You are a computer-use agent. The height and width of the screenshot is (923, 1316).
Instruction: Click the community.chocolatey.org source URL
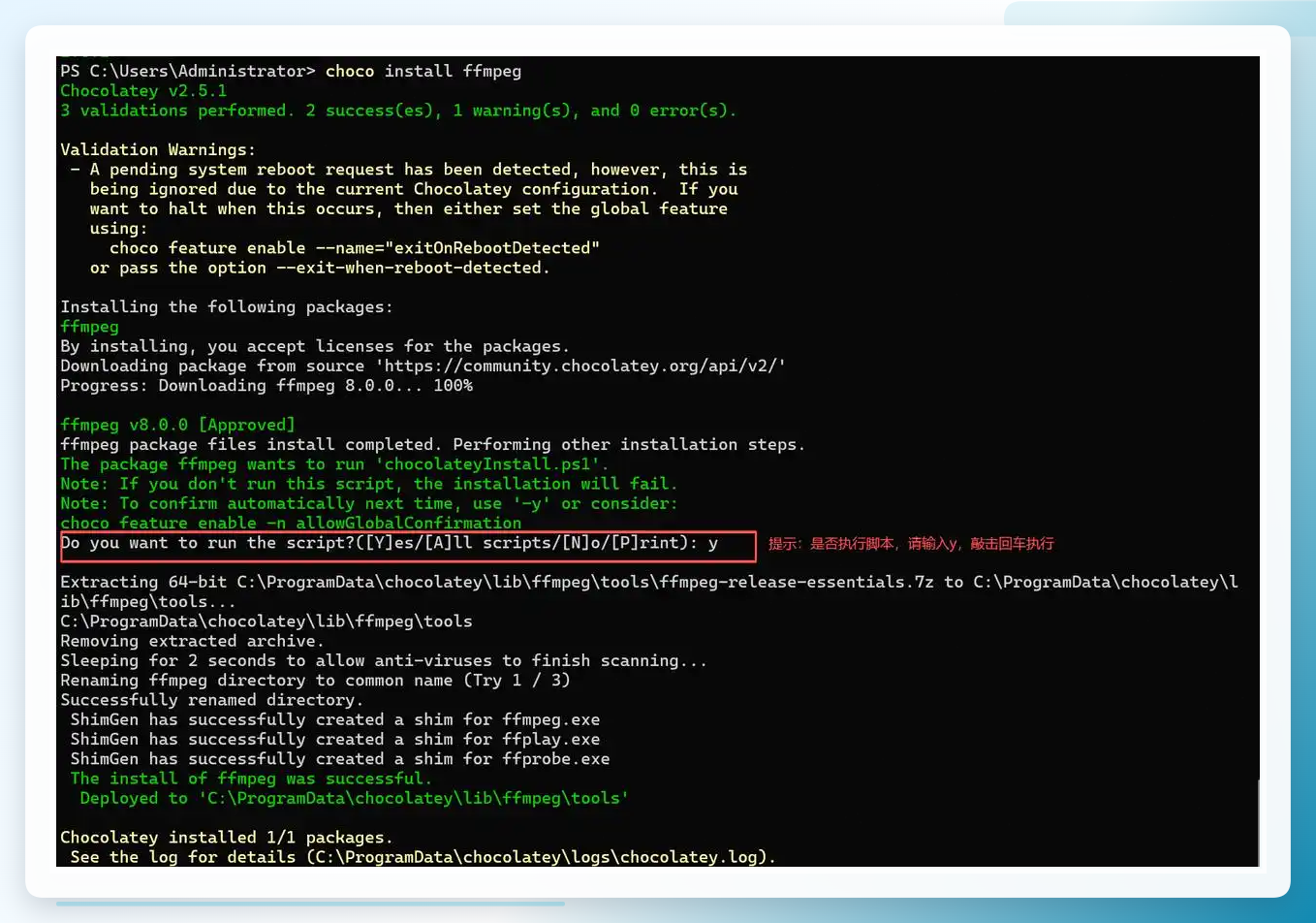584,366
